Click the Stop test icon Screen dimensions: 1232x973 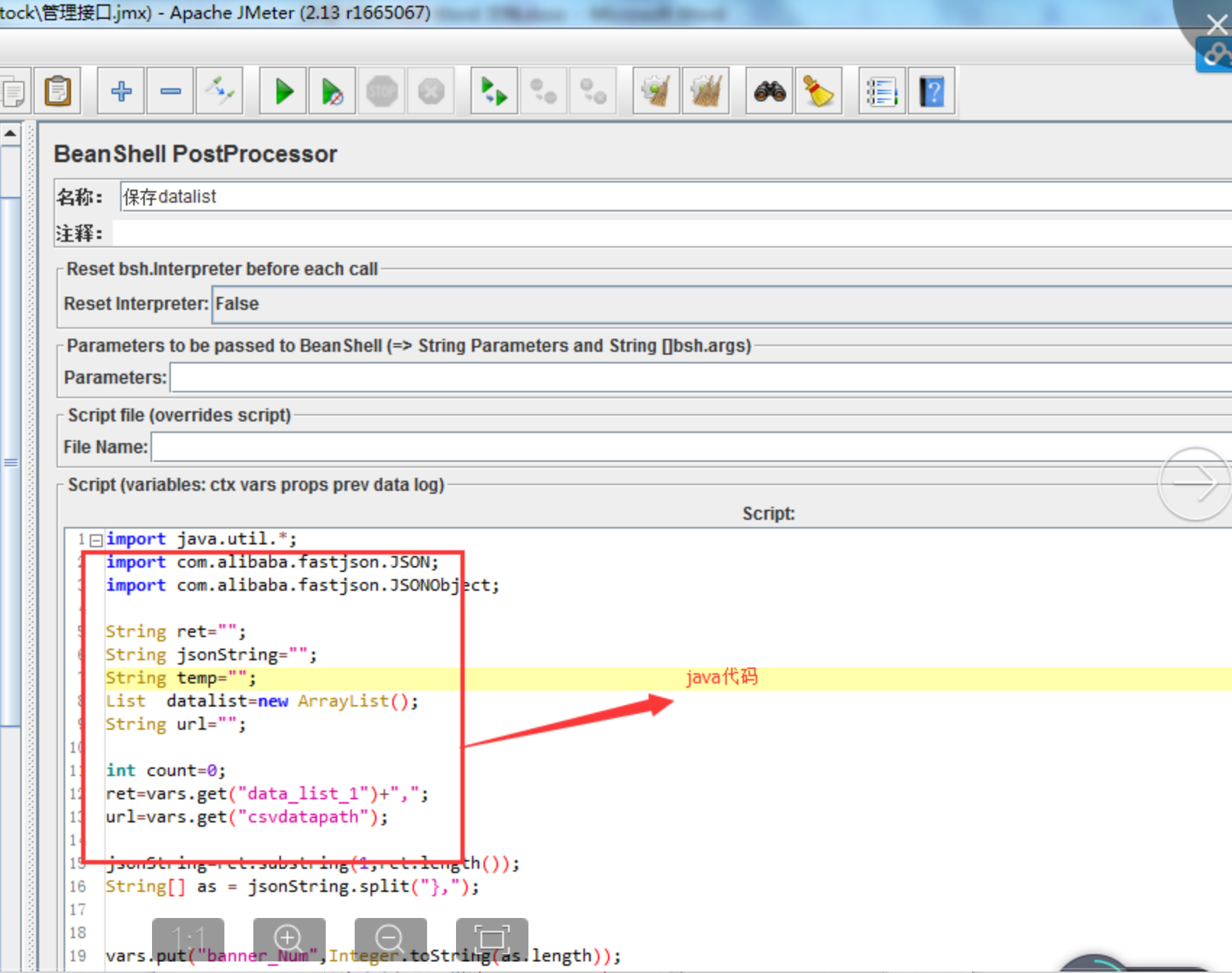tap(381, 91)
